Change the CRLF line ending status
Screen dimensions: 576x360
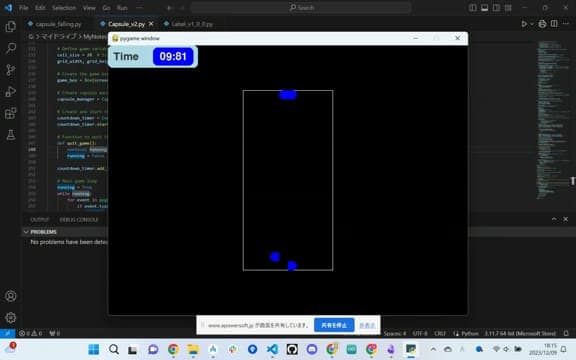click(440, 334)
